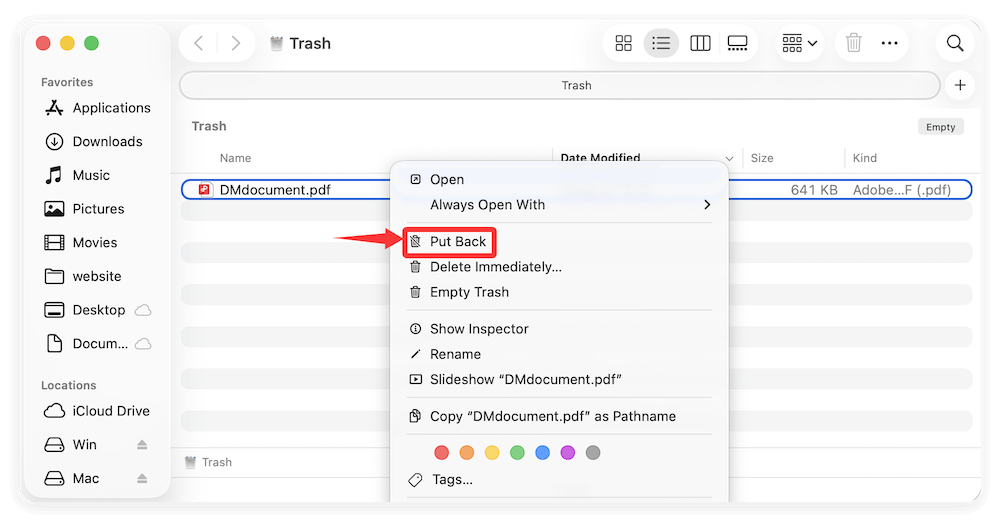The image size is (1000, 521).
Task: Apply the gray tag color
Action: [x=593, y=453]
